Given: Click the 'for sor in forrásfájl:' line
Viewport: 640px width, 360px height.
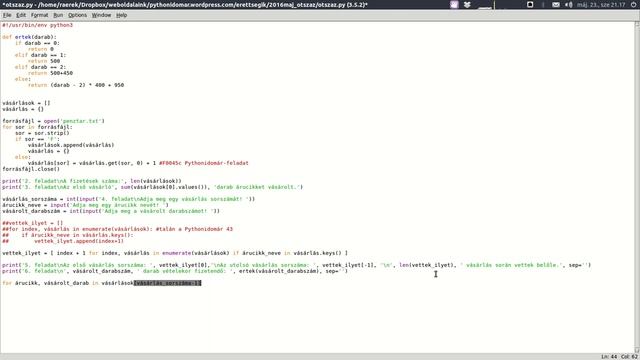Looking at the screenshot, I should tap(37, 127).
